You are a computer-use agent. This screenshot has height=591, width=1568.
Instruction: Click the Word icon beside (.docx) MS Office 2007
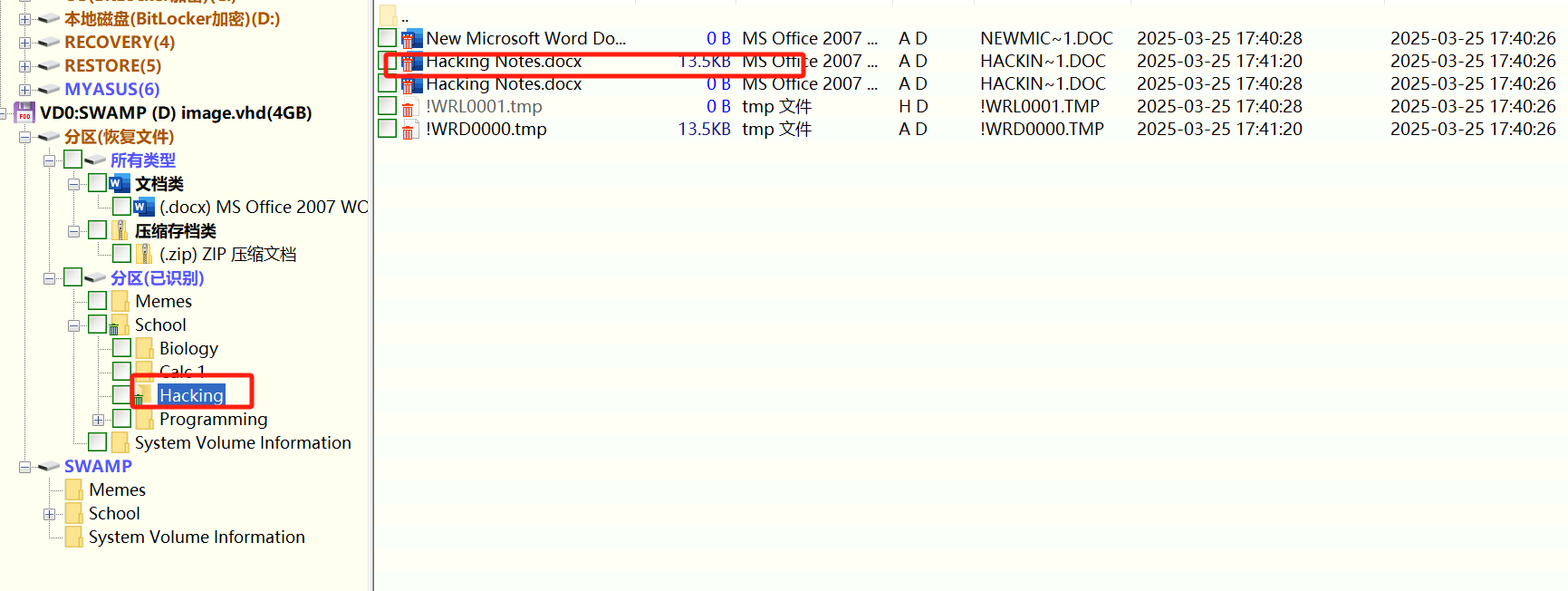pyautogui.click(x=144, y=207)
